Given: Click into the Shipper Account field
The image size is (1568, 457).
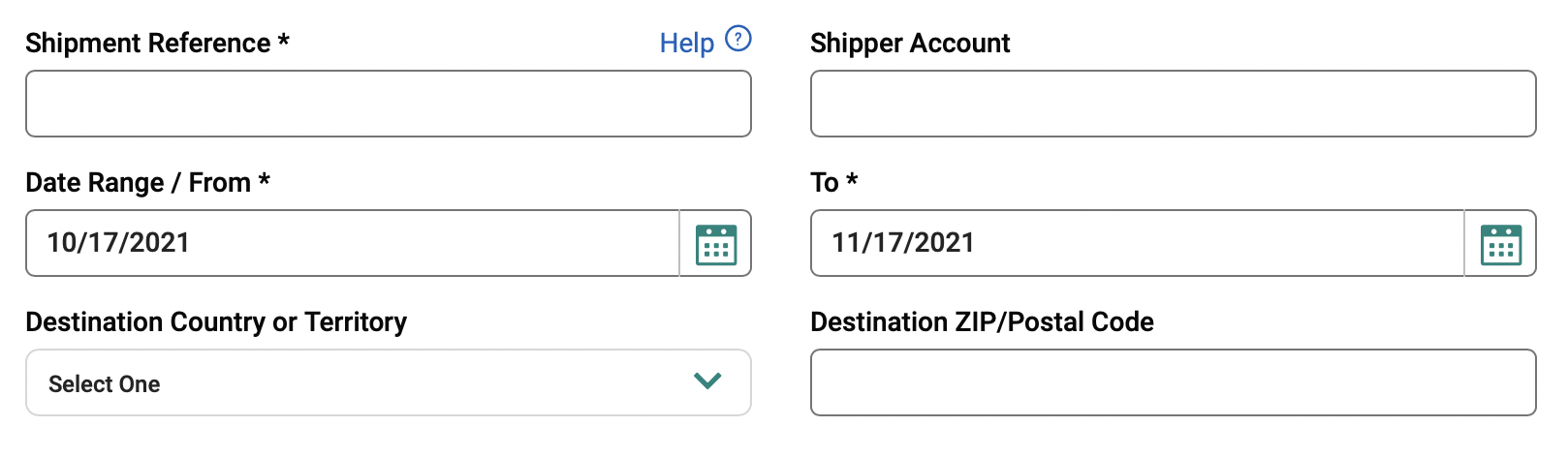Looking at the screenshot, I should click(1173, 104).
